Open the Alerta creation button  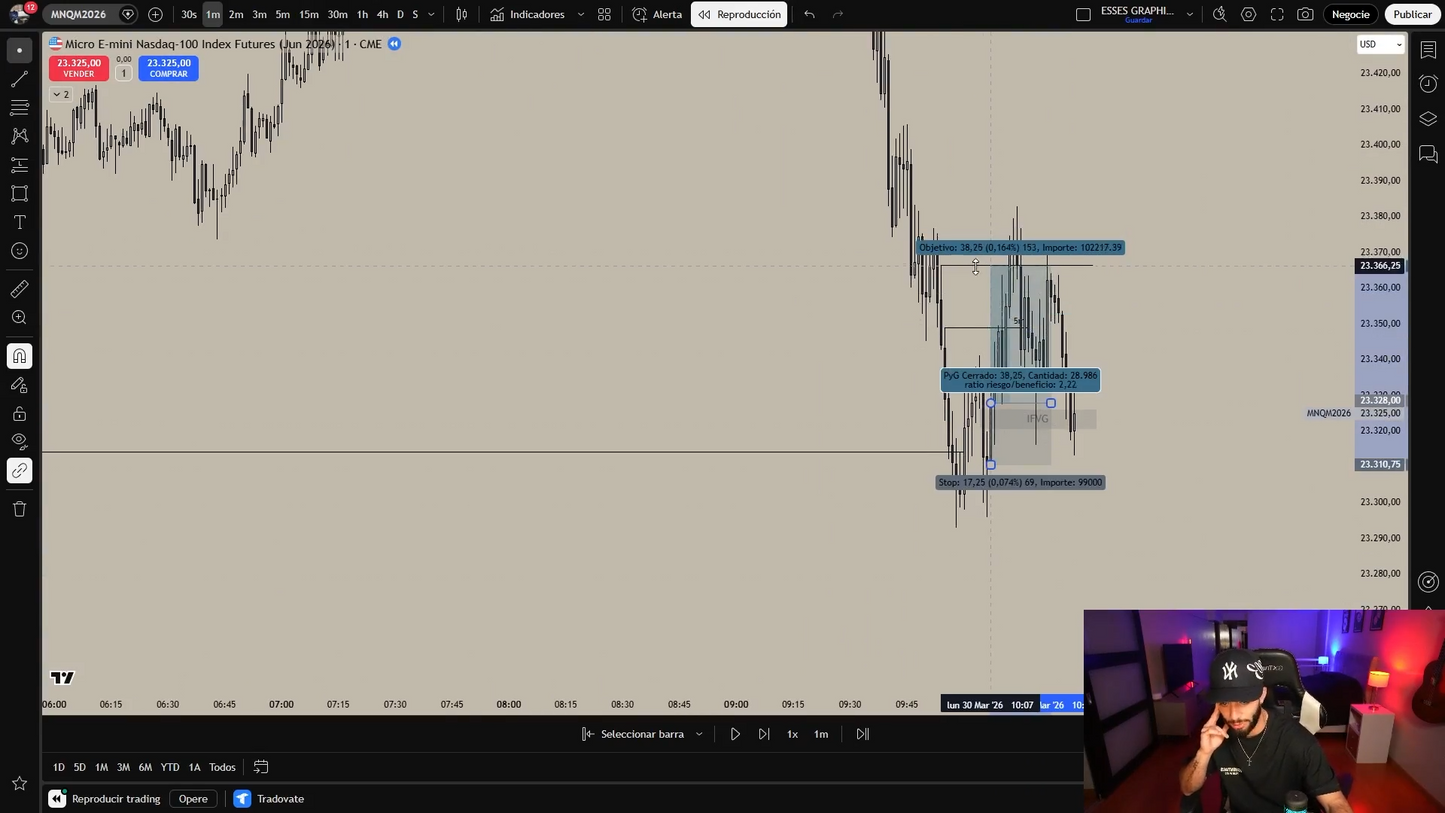click(657, 14)
